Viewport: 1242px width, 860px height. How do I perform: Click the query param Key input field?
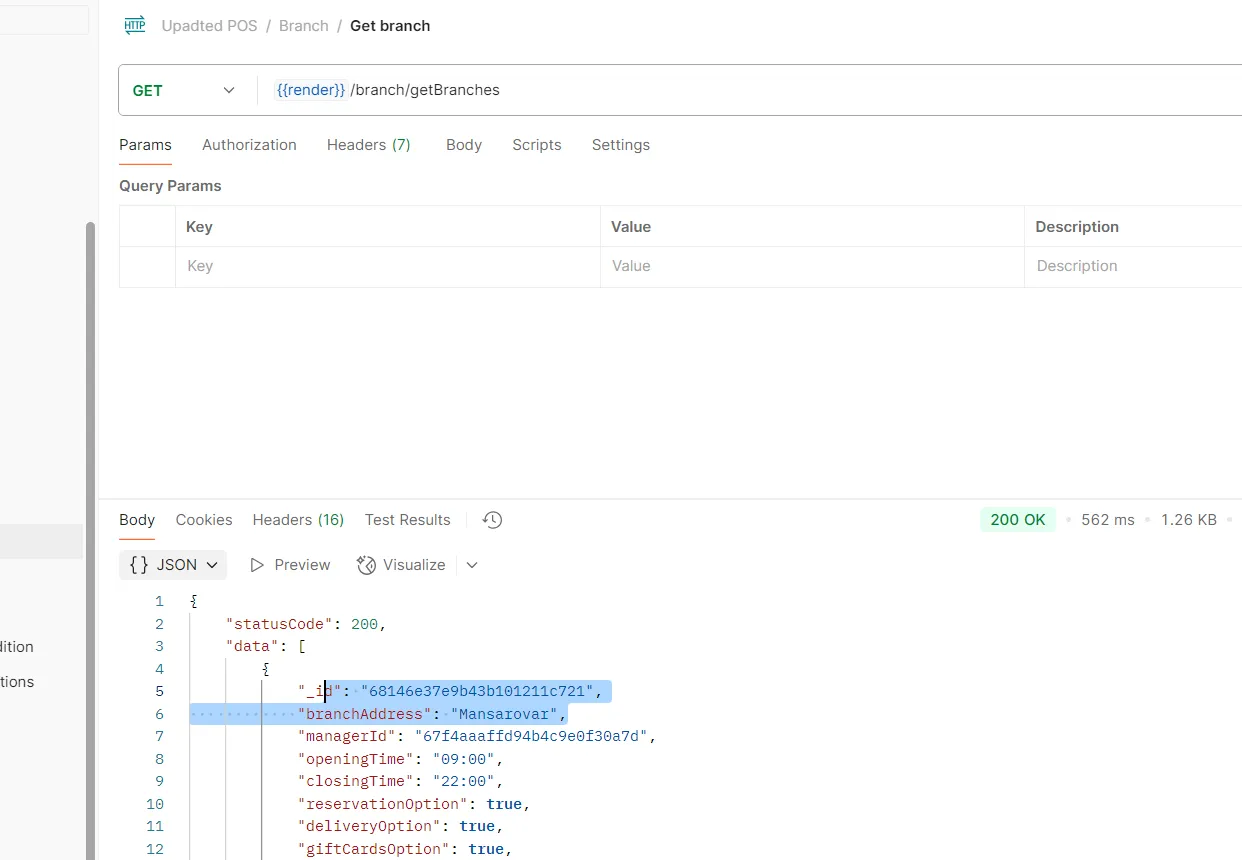(387, 266)
